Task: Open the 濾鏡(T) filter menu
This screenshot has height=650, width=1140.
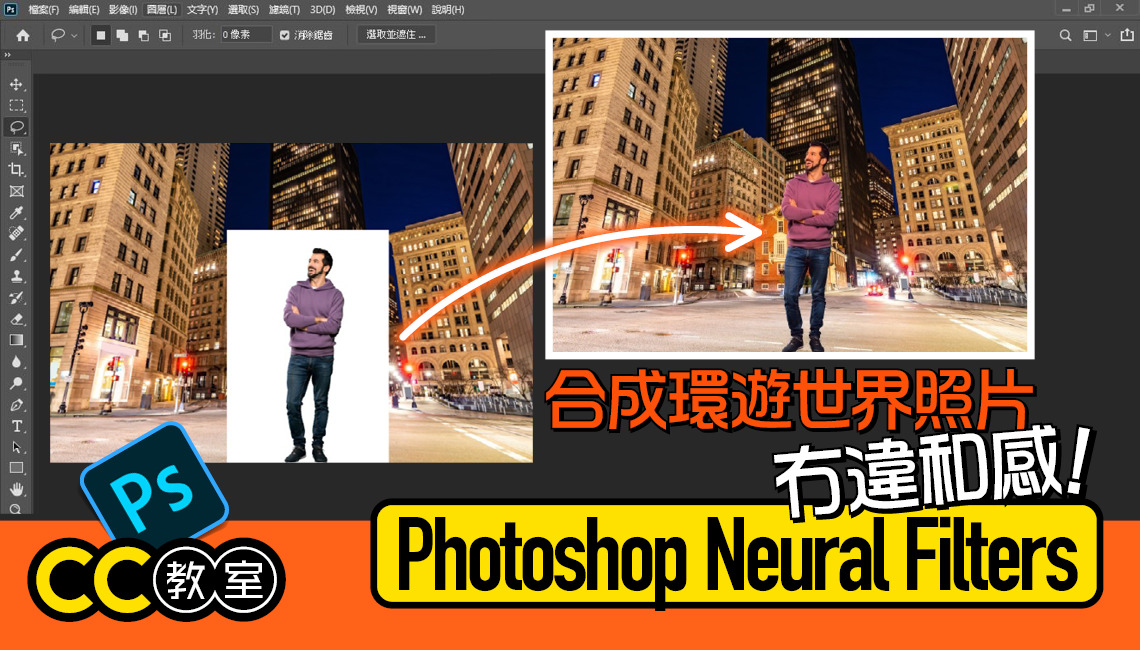Action: click(x=284, y=9)
